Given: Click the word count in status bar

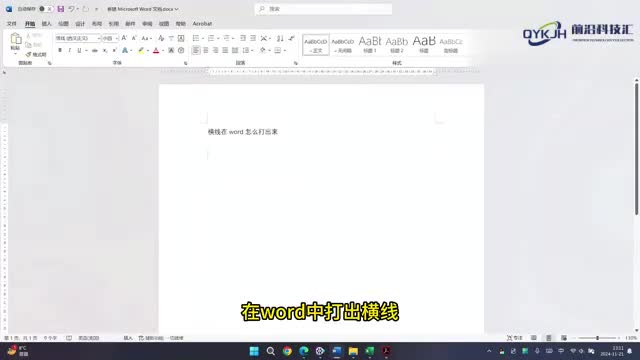Looking at the screenshot, I should click(x=50, y=338).
